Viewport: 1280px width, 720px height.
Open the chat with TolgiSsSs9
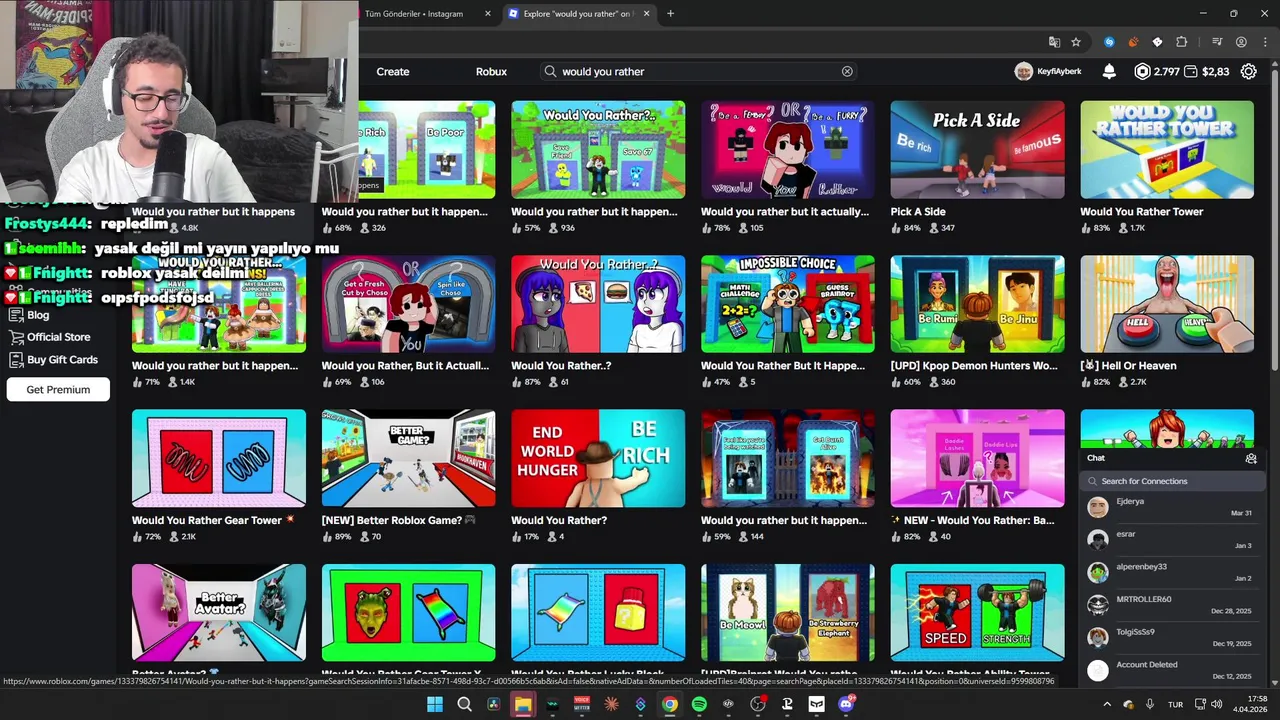coord(1170,637)
